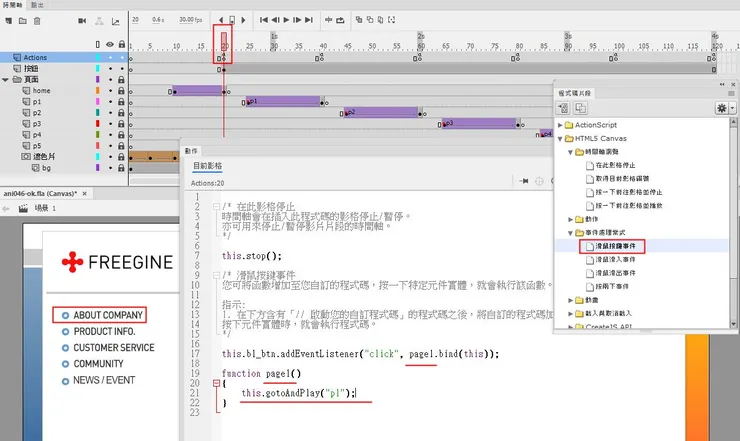740x441 pixels.
Task: Select the 目前影格 tab in actions panel
Action: click(208, 166)
